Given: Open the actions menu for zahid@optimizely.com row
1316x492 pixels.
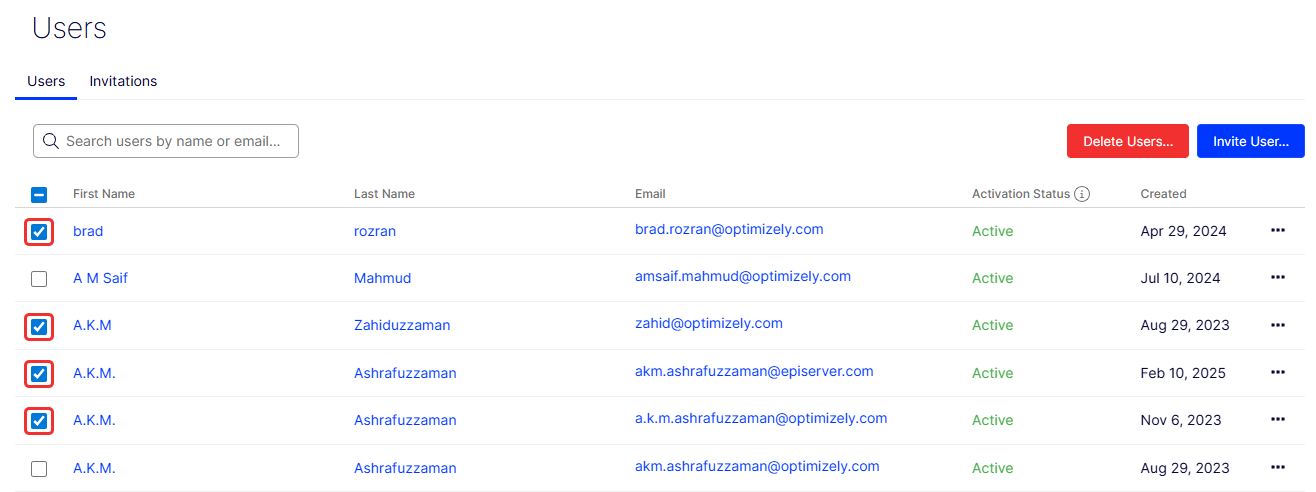Looking at the screenshot, I should tap(1277, 325).
